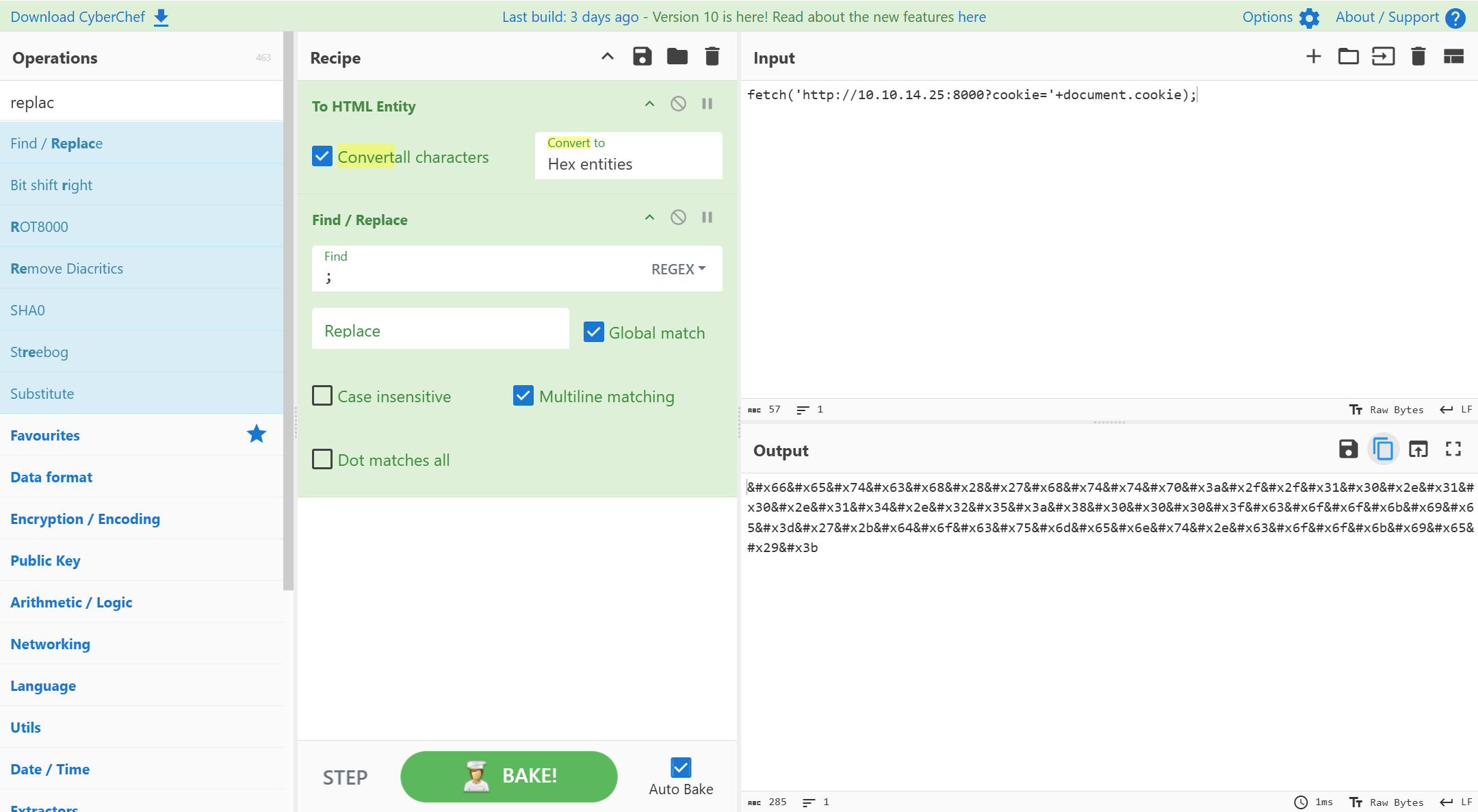Viewport: 1478px width, 812px height.
Task: Save the output to a file
Action: tap(1348, 449)
